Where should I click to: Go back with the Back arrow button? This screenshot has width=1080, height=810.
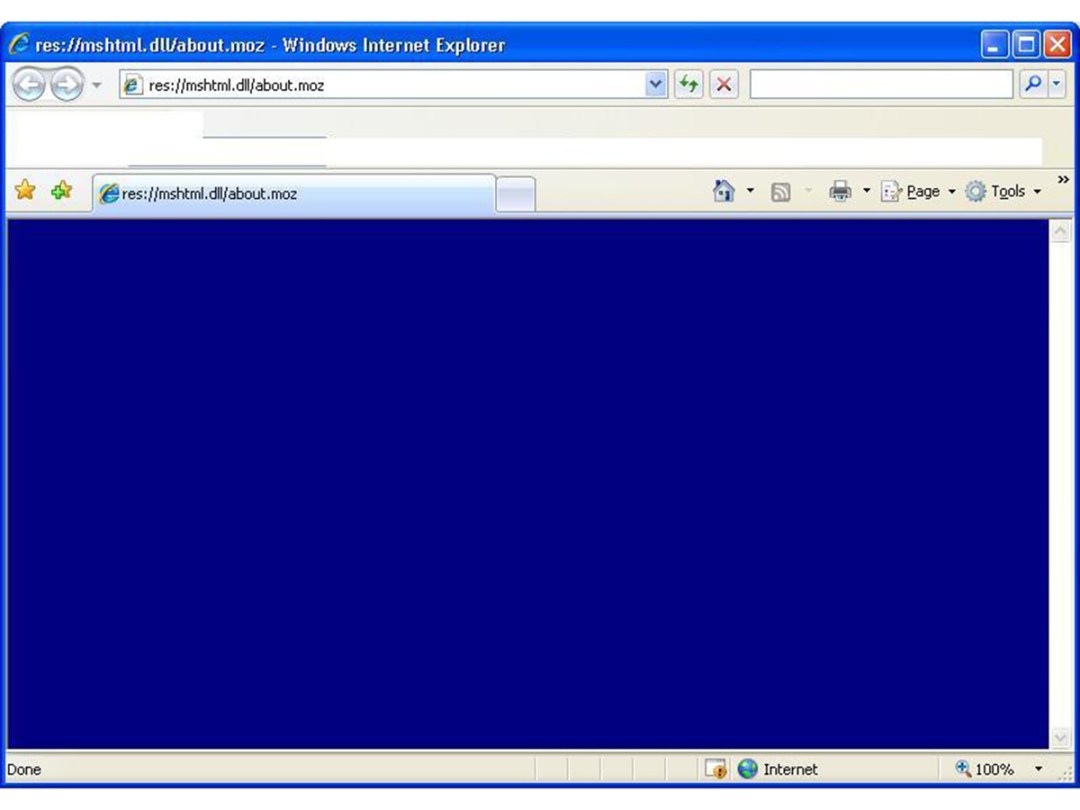pyautogui.click(x=29, y=85)
